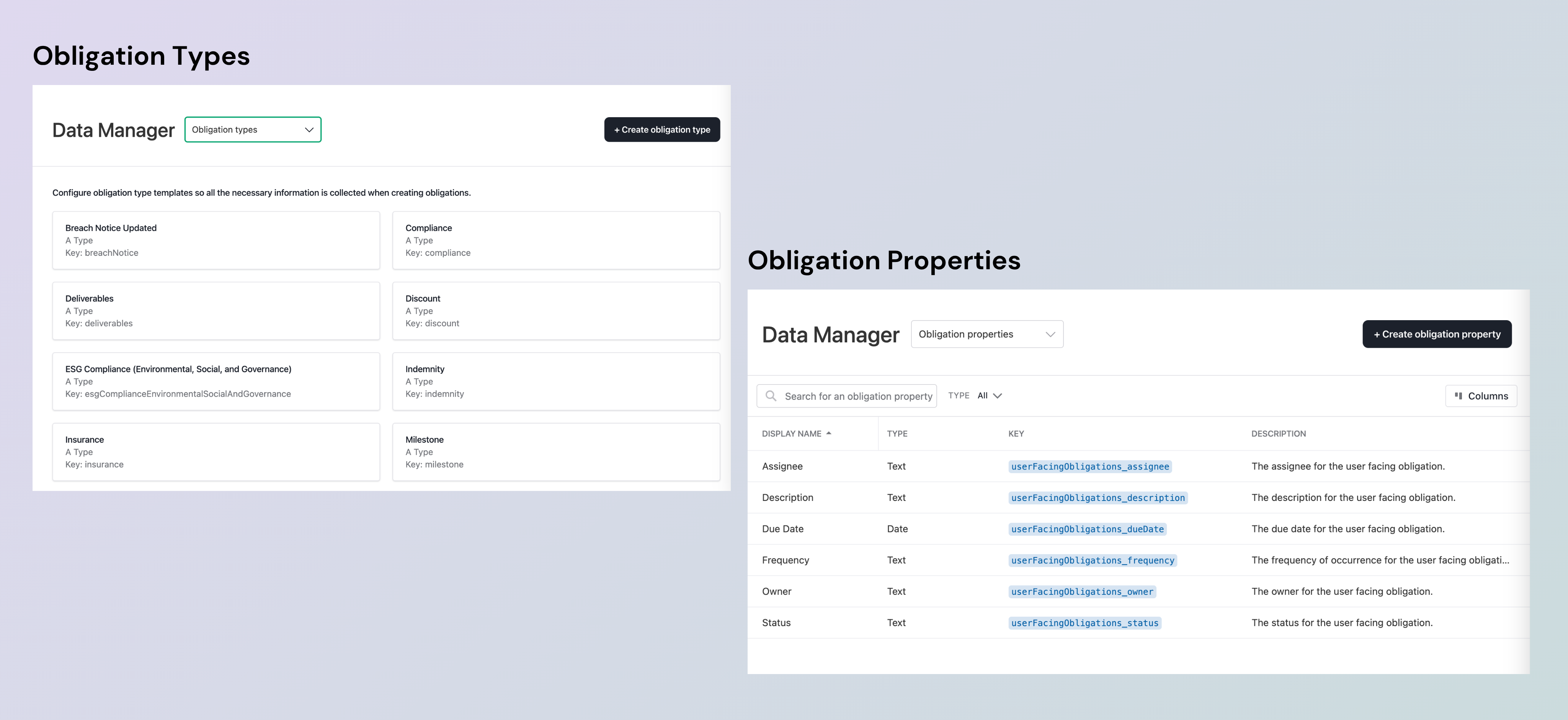Click key userFacingObligations_assignee
This screenshot has height=720, width=1568.
[1089, 466]
